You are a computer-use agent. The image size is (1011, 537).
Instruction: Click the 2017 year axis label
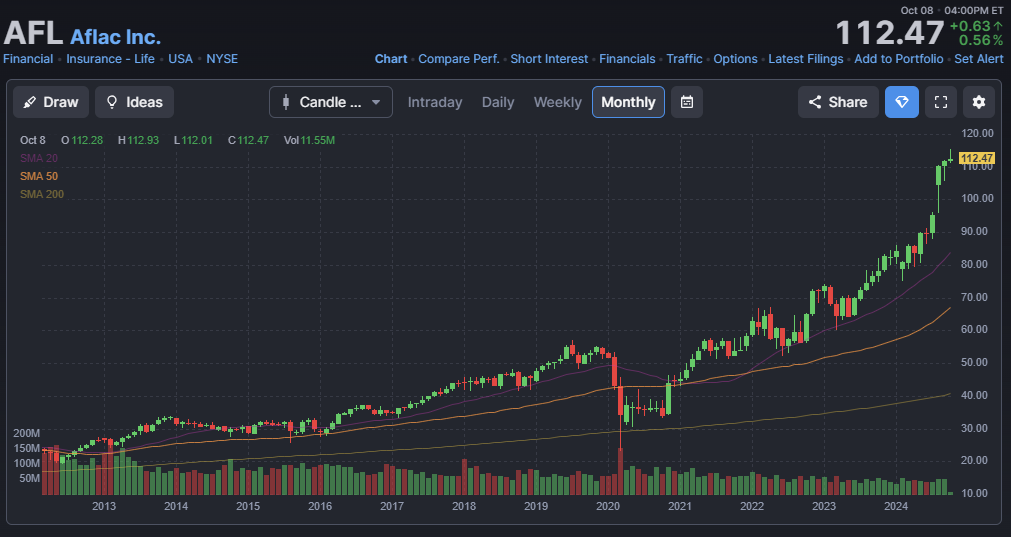point(392,506)
